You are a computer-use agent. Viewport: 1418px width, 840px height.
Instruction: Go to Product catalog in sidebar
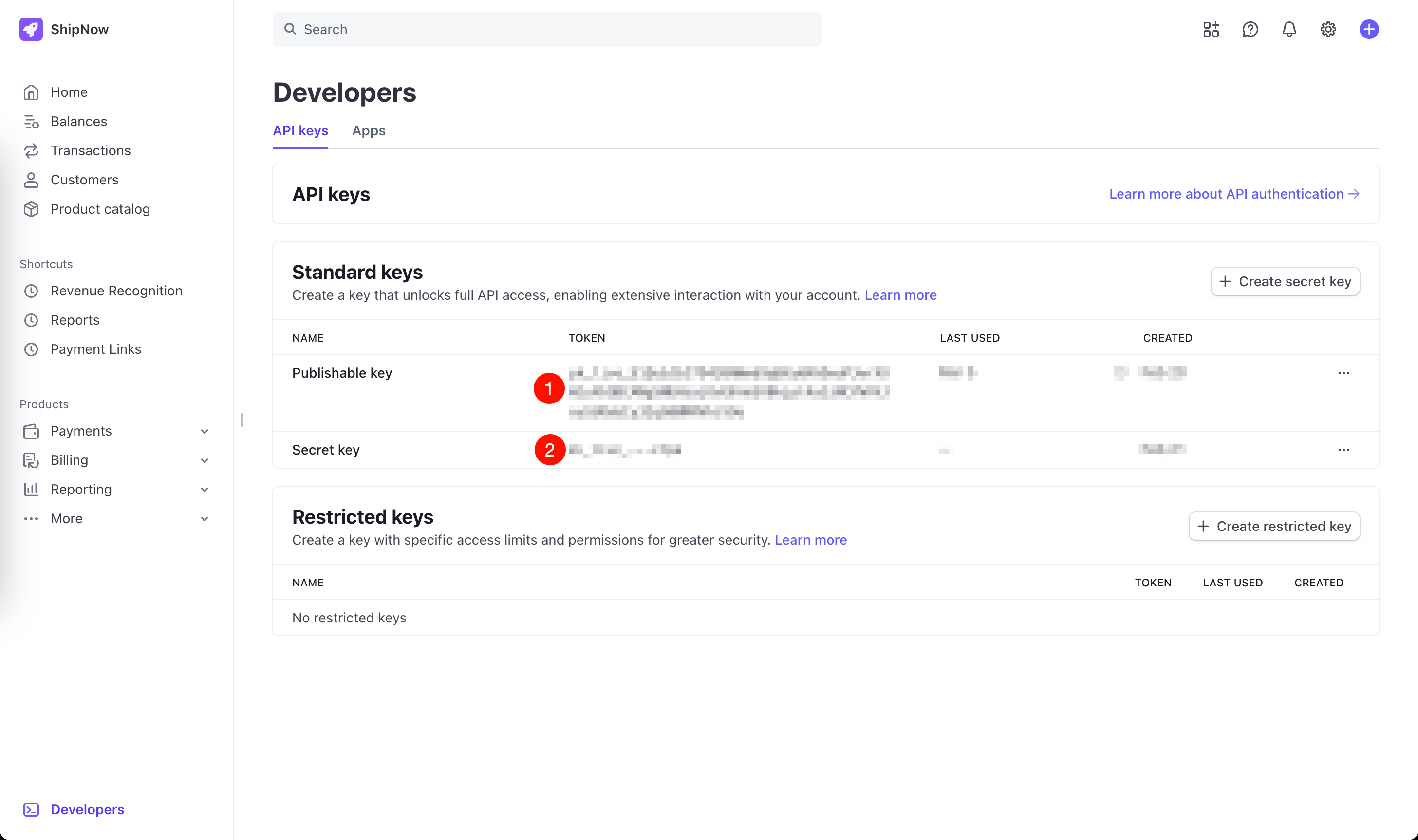[x=100, y=209]
